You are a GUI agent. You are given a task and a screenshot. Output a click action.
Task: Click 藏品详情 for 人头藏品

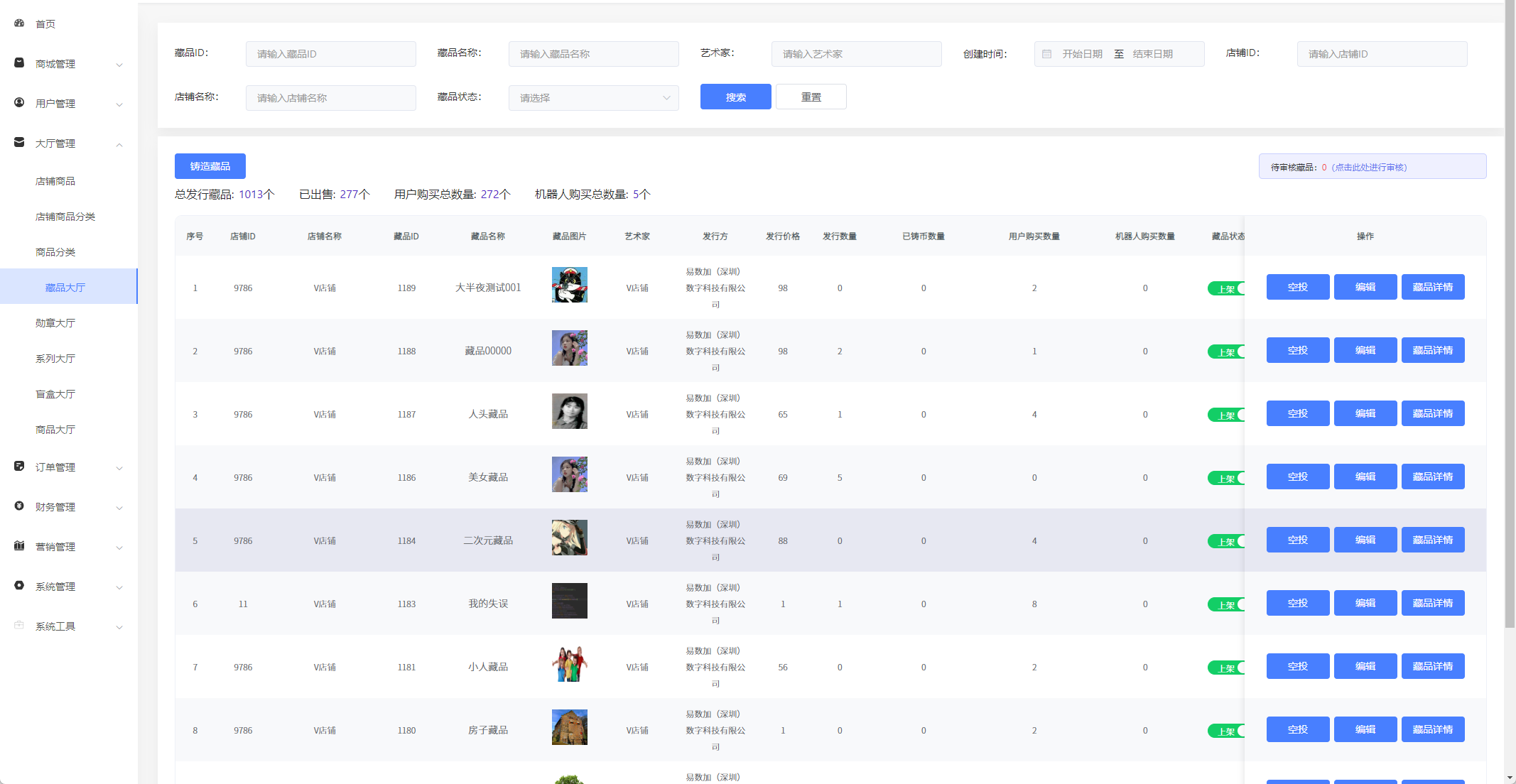click(1433, 413)
